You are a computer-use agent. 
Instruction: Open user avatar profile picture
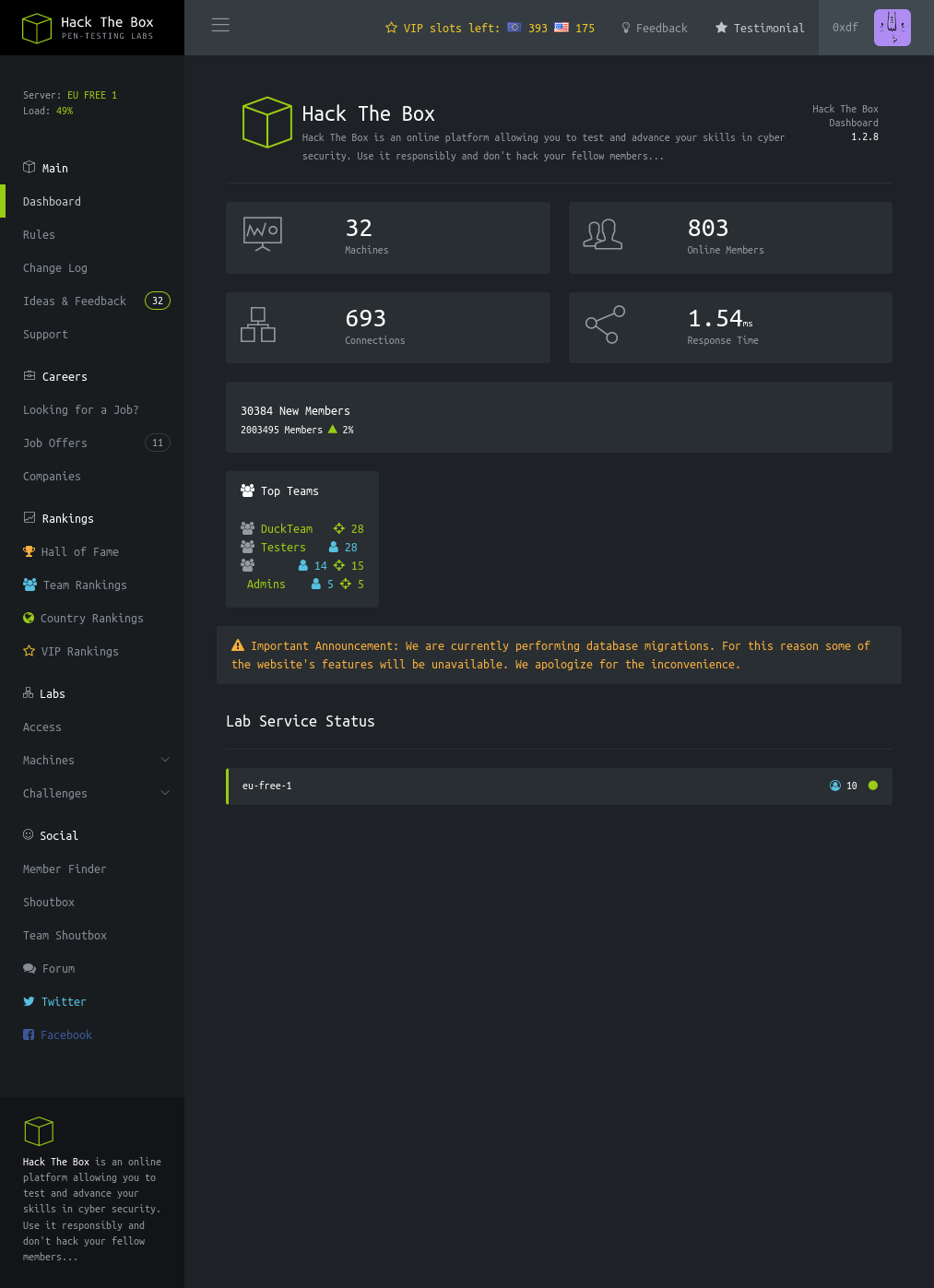click(x=892, y=28)
